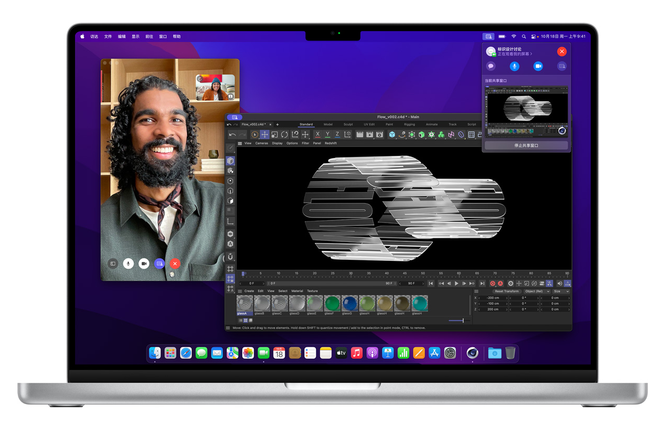Expand the Size dropdown in coordinates panel
The image size is (670, 424).
[x=558, y=291]
